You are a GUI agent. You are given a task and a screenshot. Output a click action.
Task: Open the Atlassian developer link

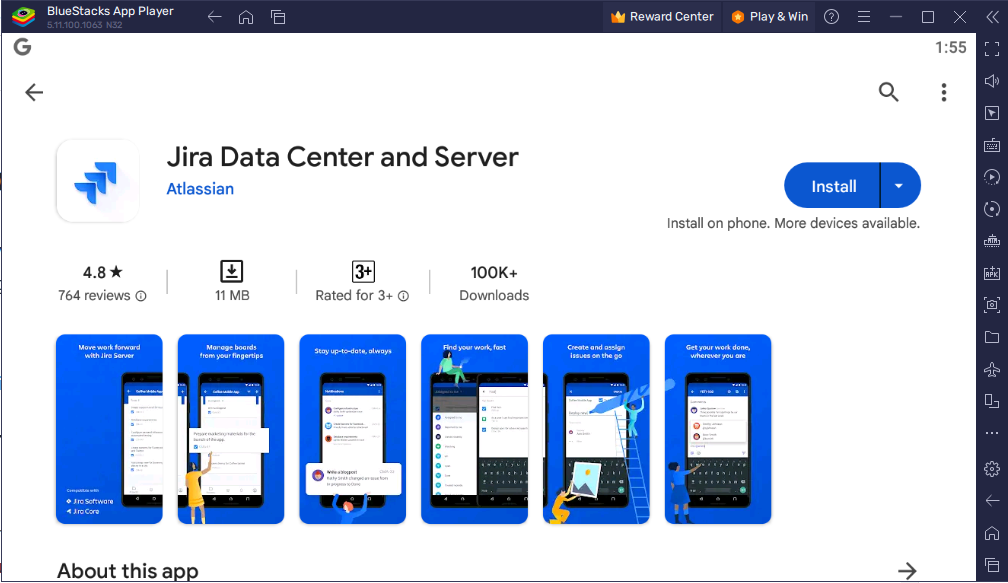[200, 189]
